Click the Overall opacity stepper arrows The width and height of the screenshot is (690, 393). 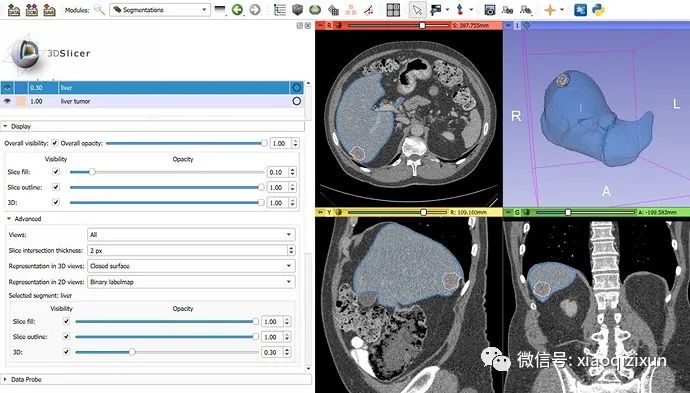coord(295,143)
